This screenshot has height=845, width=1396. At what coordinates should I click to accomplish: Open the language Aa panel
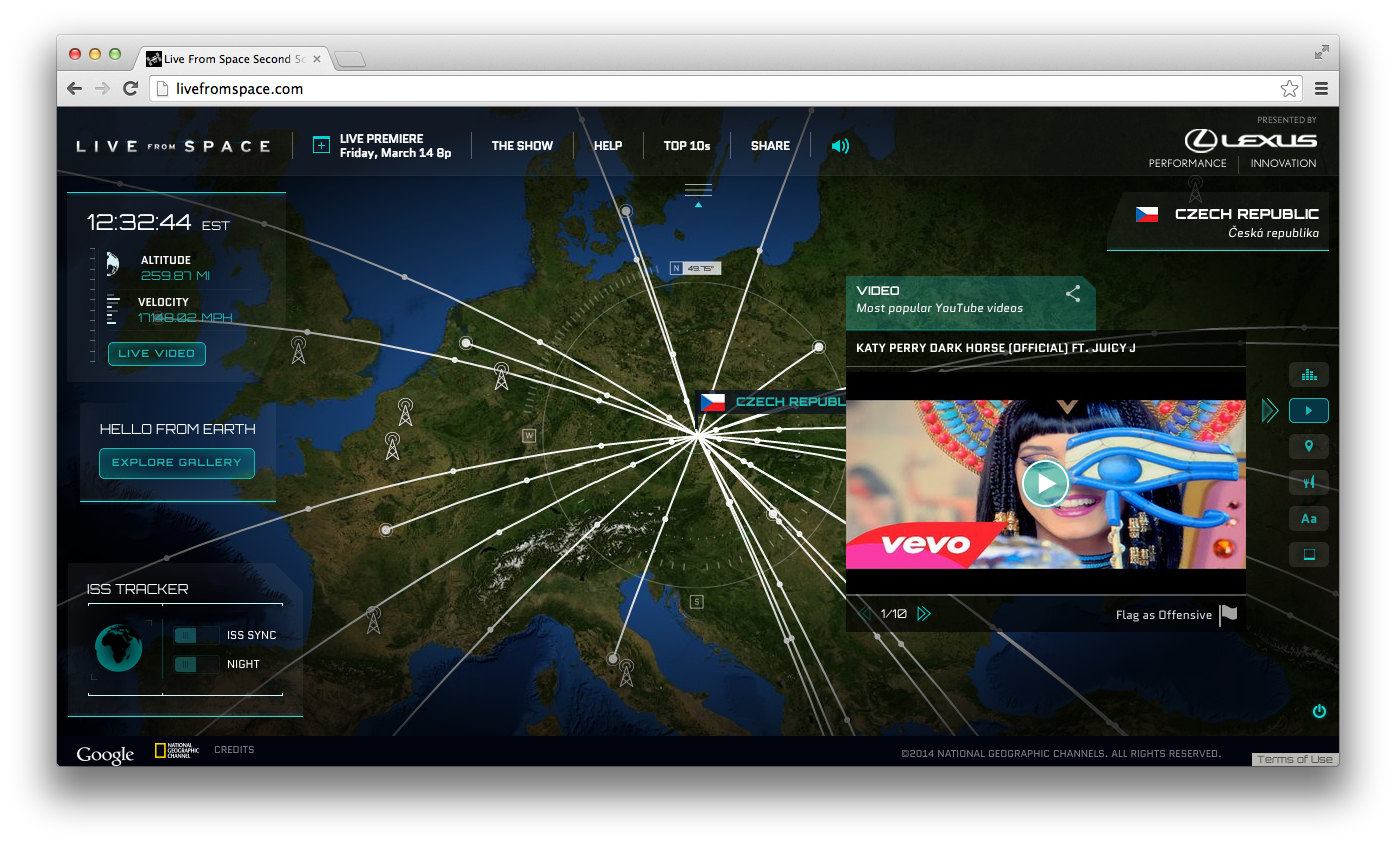[1309, 518]
